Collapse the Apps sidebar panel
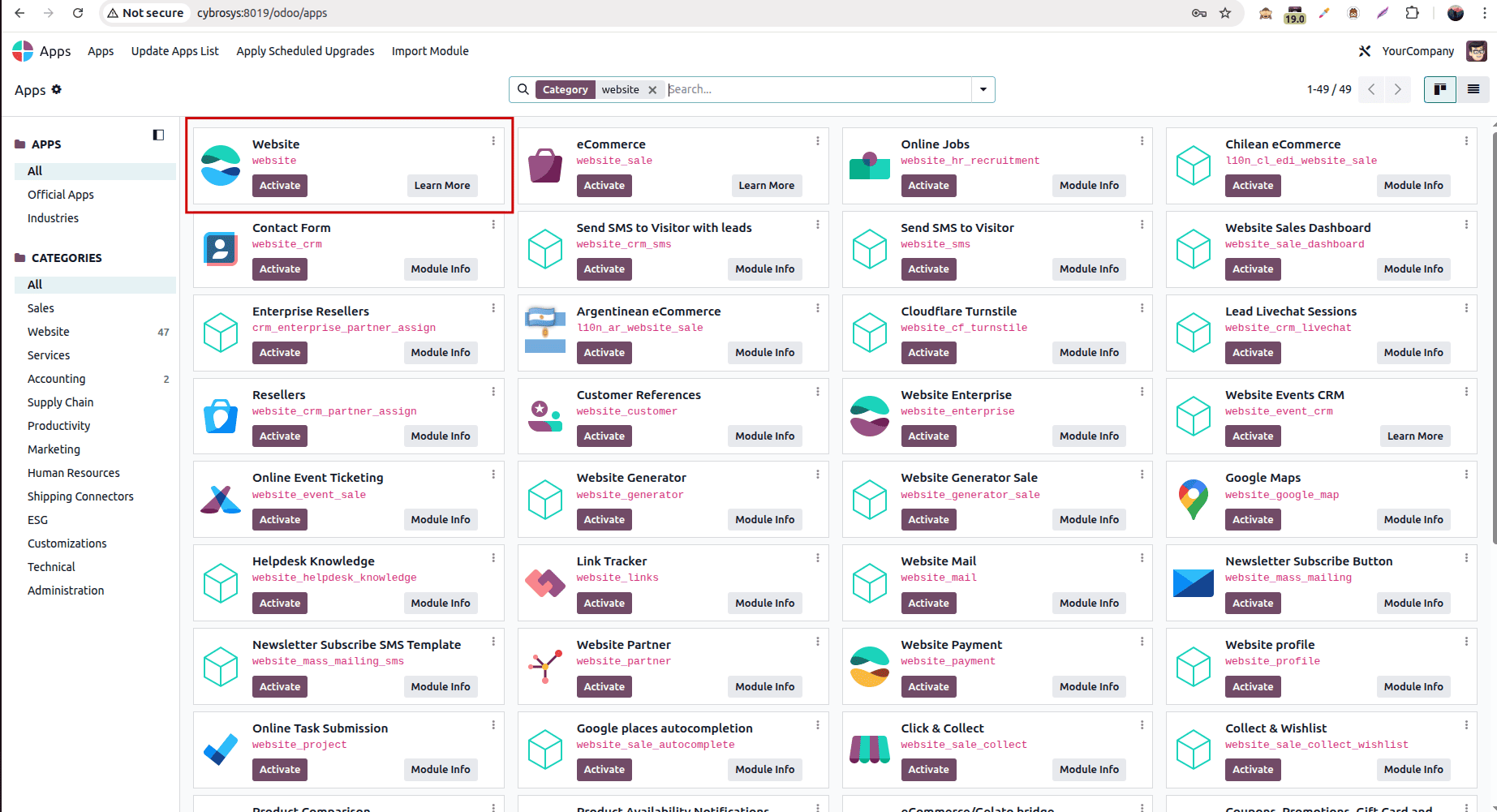Viewport: 1497px width, 812px height. click(158, 135)
